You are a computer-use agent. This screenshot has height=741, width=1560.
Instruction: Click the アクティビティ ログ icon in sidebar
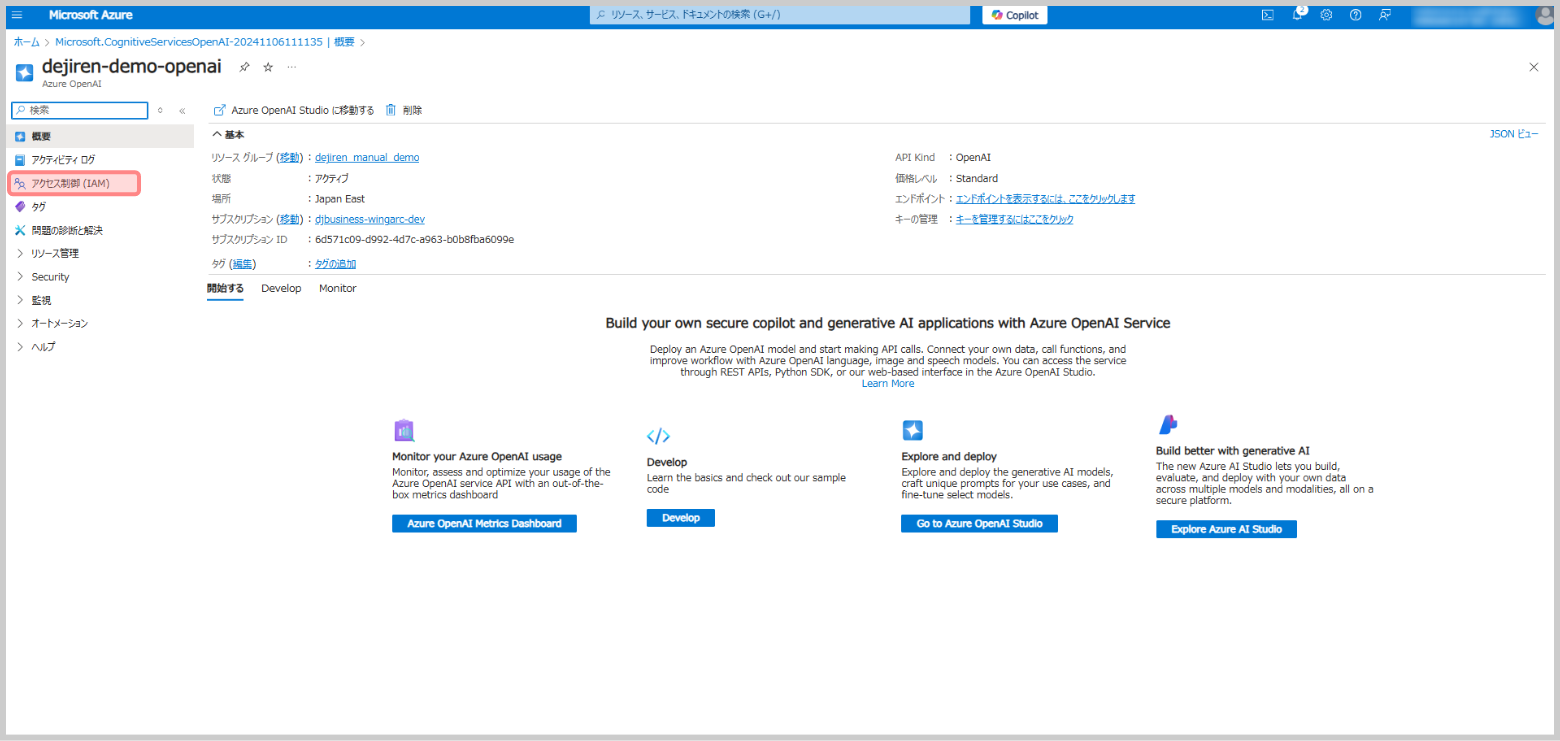pyautogui.click(x=20, y=160)
